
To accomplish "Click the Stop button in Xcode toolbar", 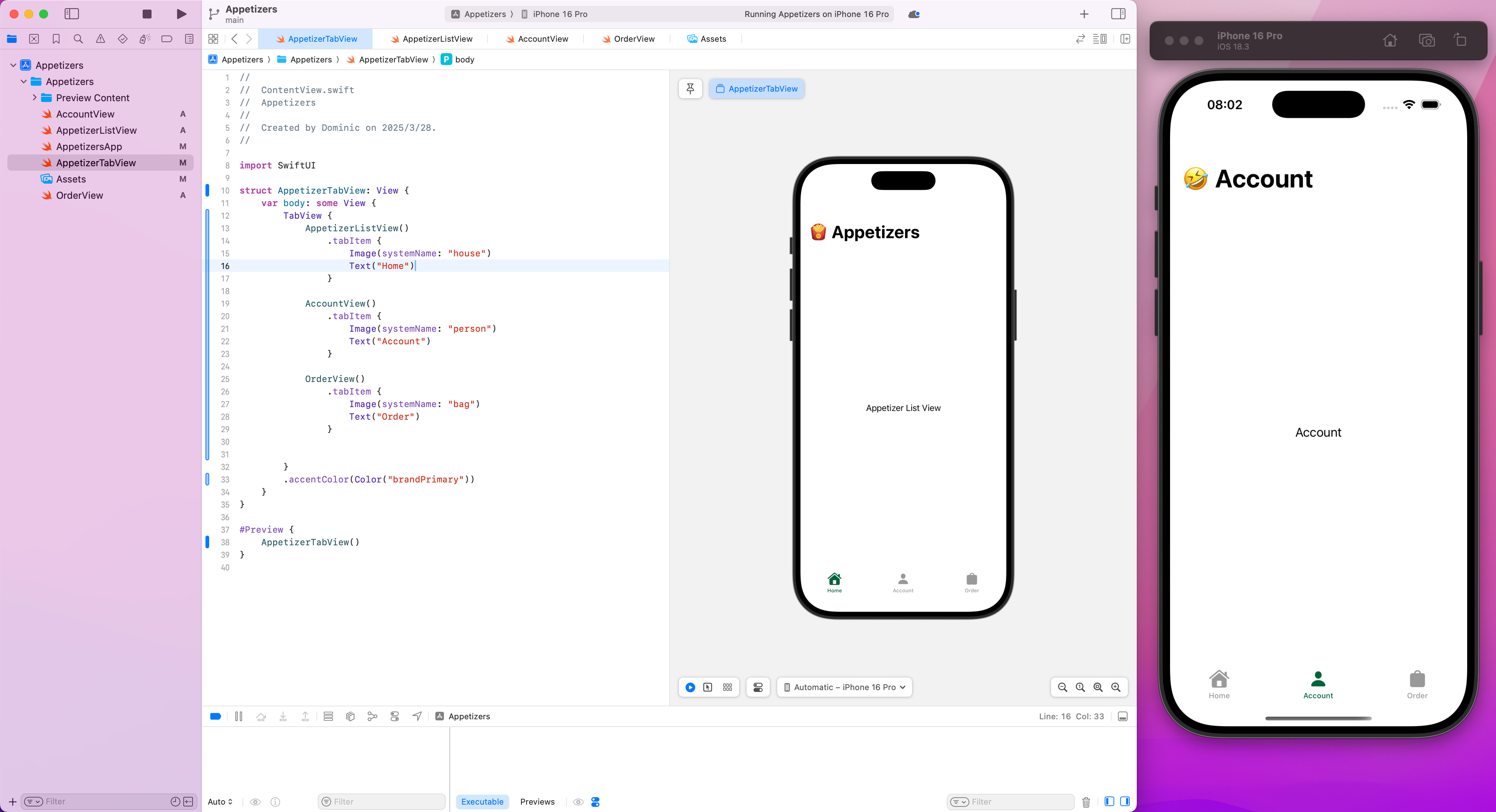I will click(147, 14).
